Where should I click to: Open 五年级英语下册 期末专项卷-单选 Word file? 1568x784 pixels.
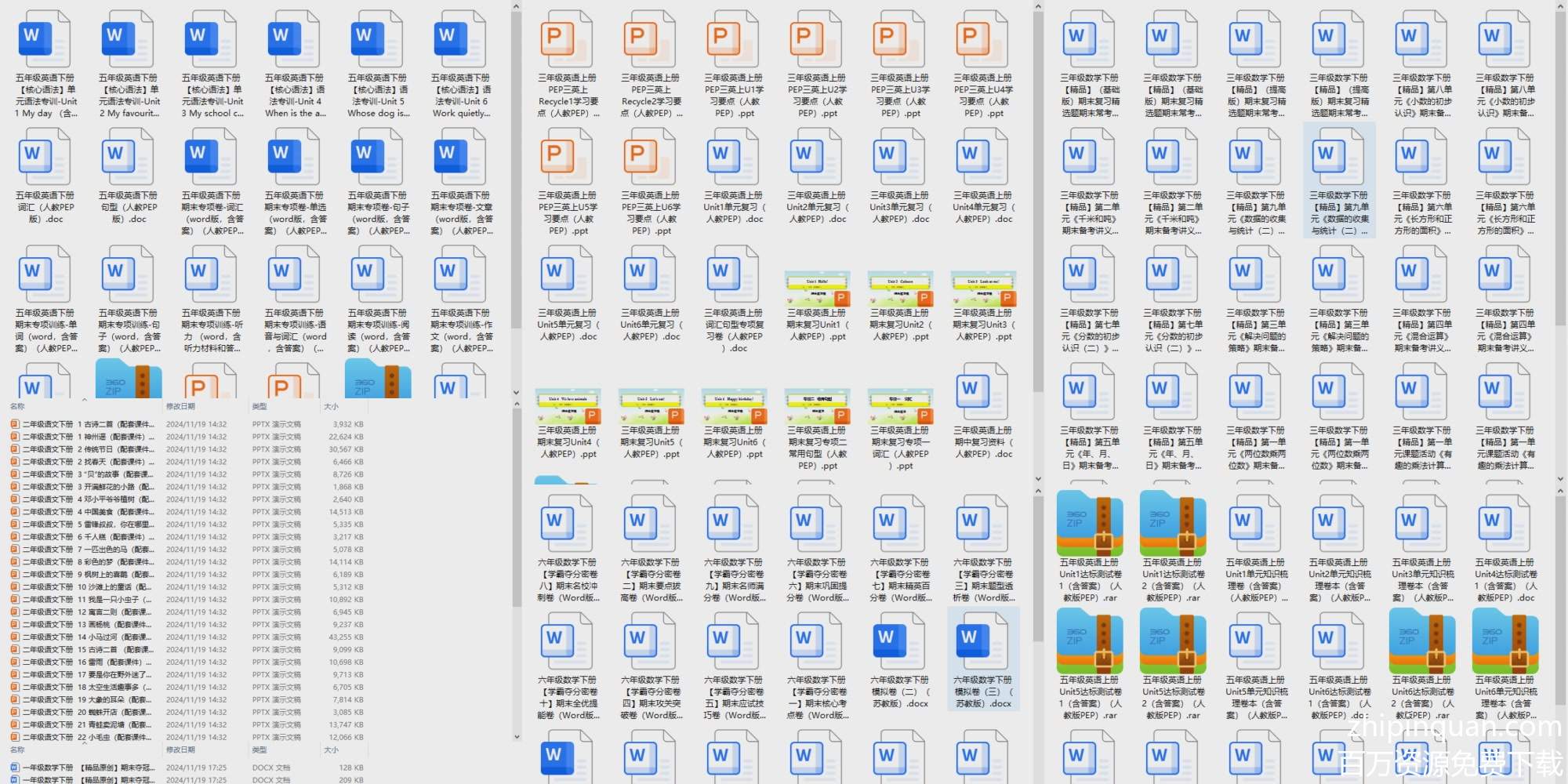pyautogui.click(x=295, y=181)
